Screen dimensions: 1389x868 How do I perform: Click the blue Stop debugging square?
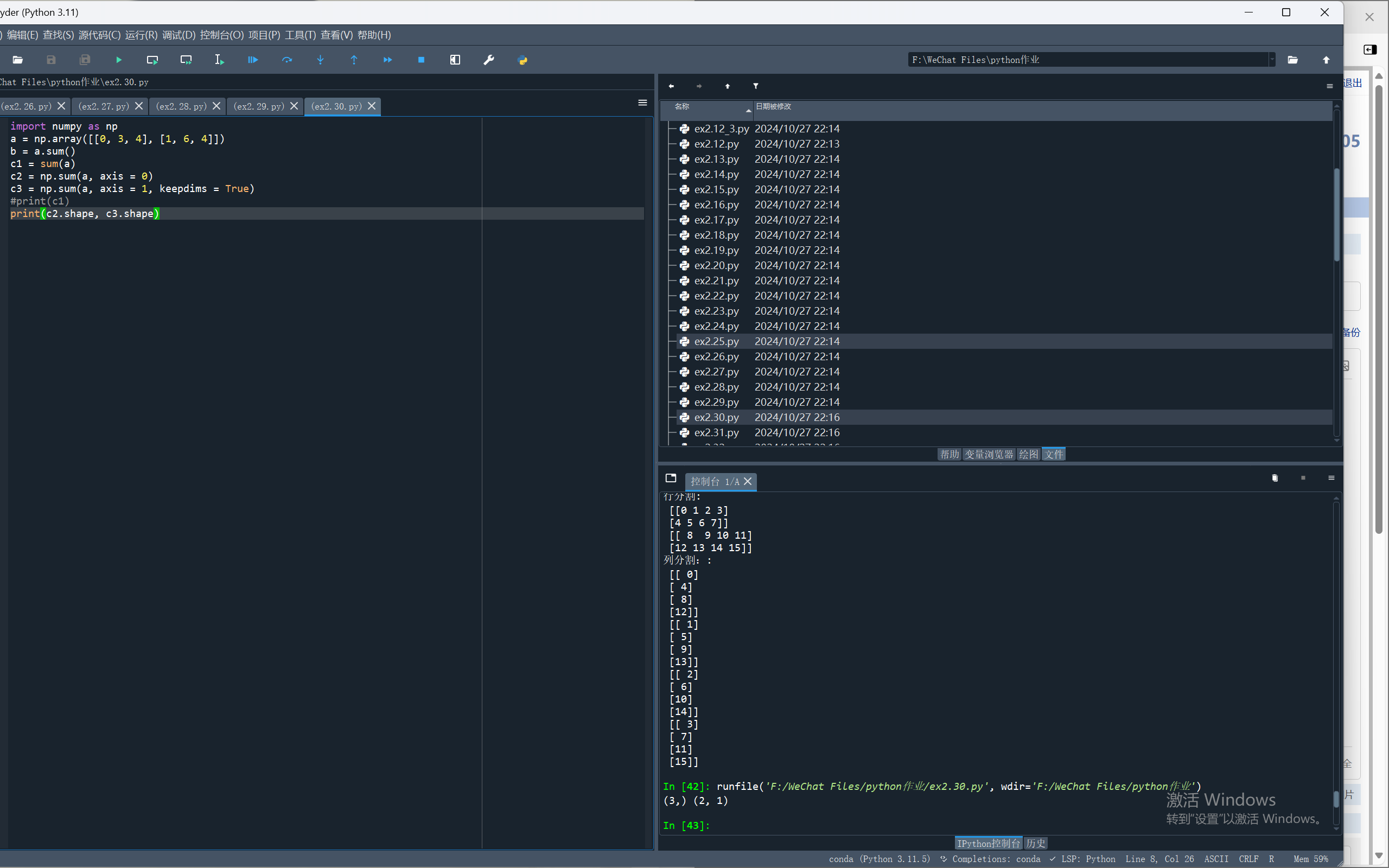coord(421,60)
